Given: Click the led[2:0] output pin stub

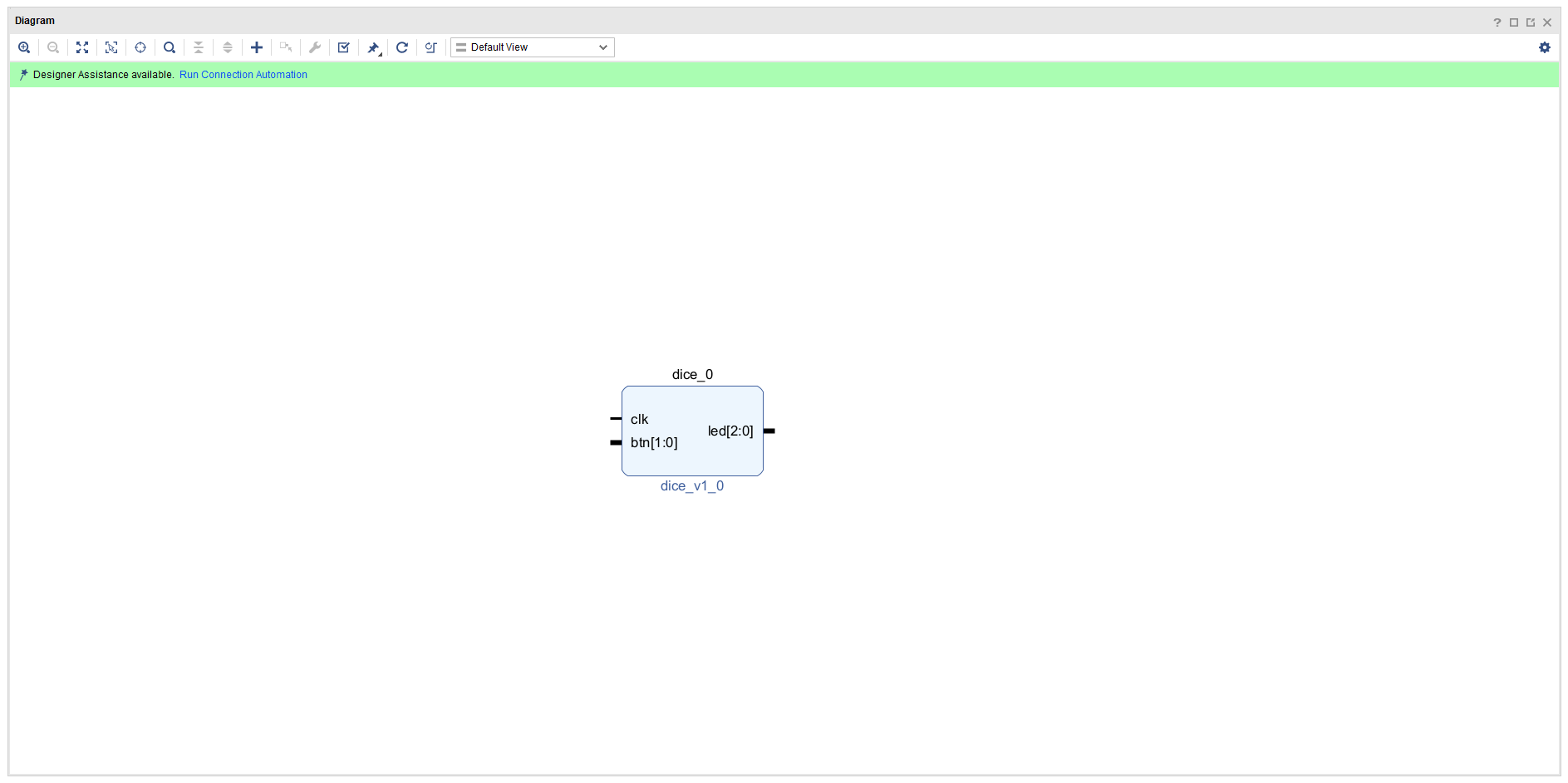Looking at the screenshot, I should (769, 431).
